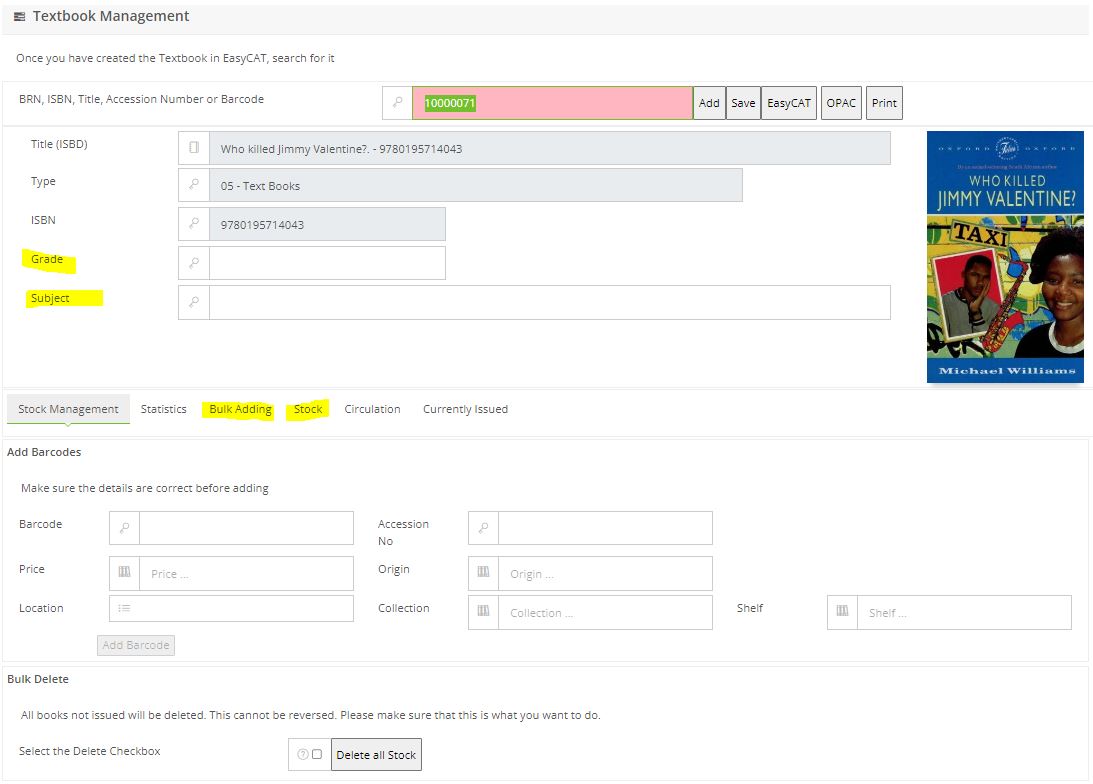Click the book icon beside the Title field
The height and width of the screenshot is (784, 1093).
(x=194, y=148)
